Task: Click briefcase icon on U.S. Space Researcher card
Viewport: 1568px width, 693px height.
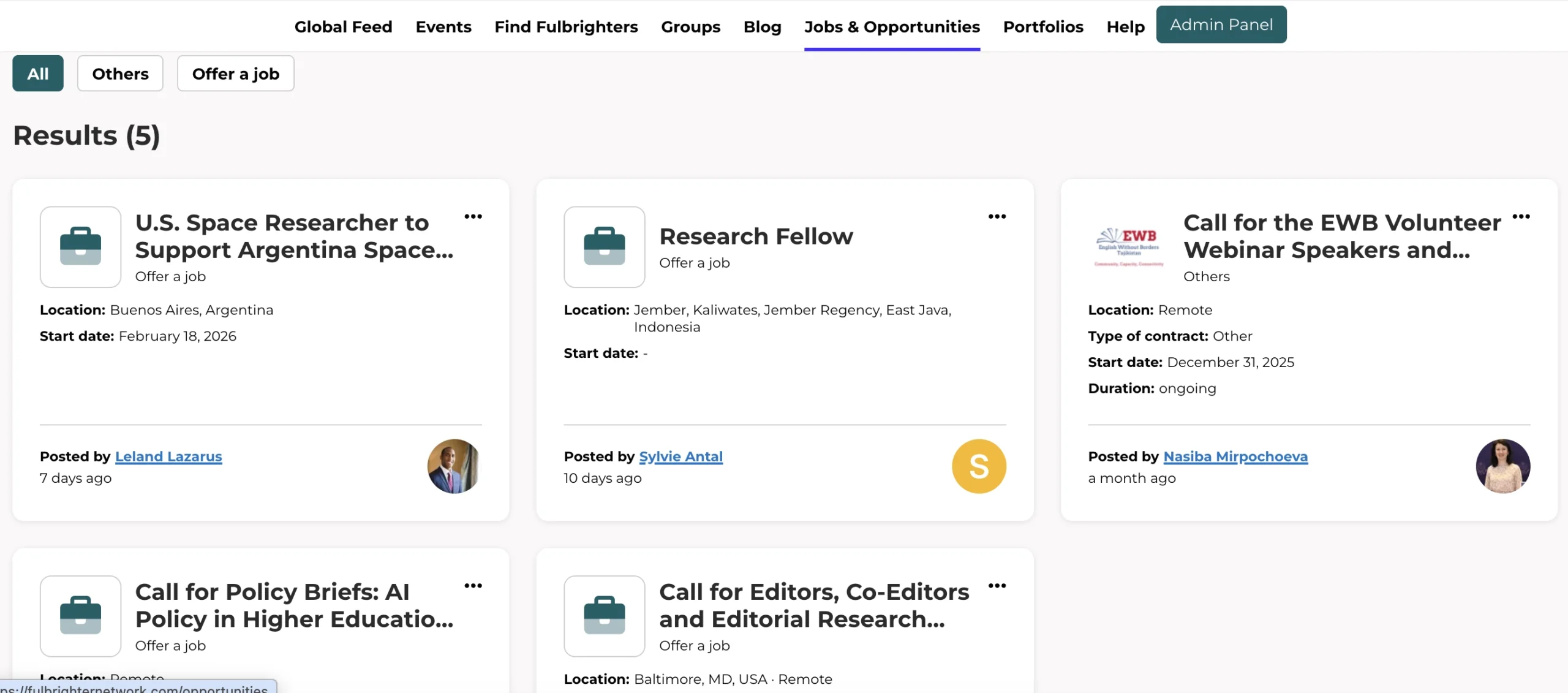Action: pos(80,246)
